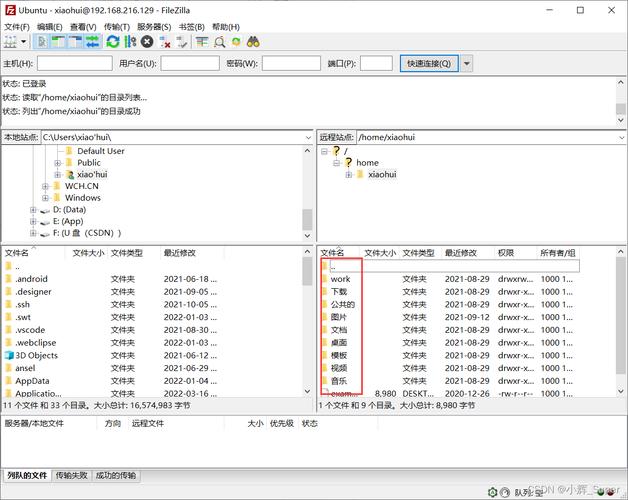
Task: Select the local .android folder
Action: 31,279
